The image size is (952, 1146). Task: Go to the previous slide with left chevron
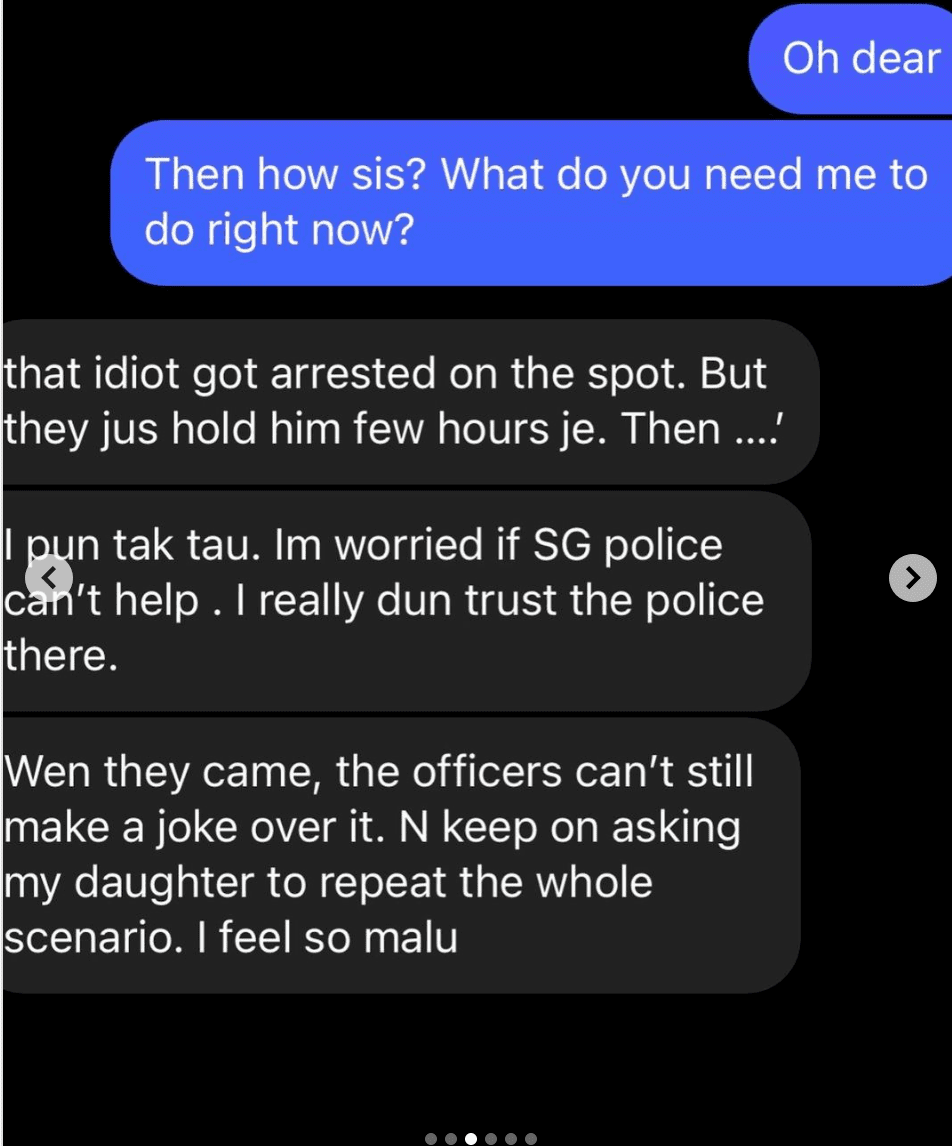(49, 578)
